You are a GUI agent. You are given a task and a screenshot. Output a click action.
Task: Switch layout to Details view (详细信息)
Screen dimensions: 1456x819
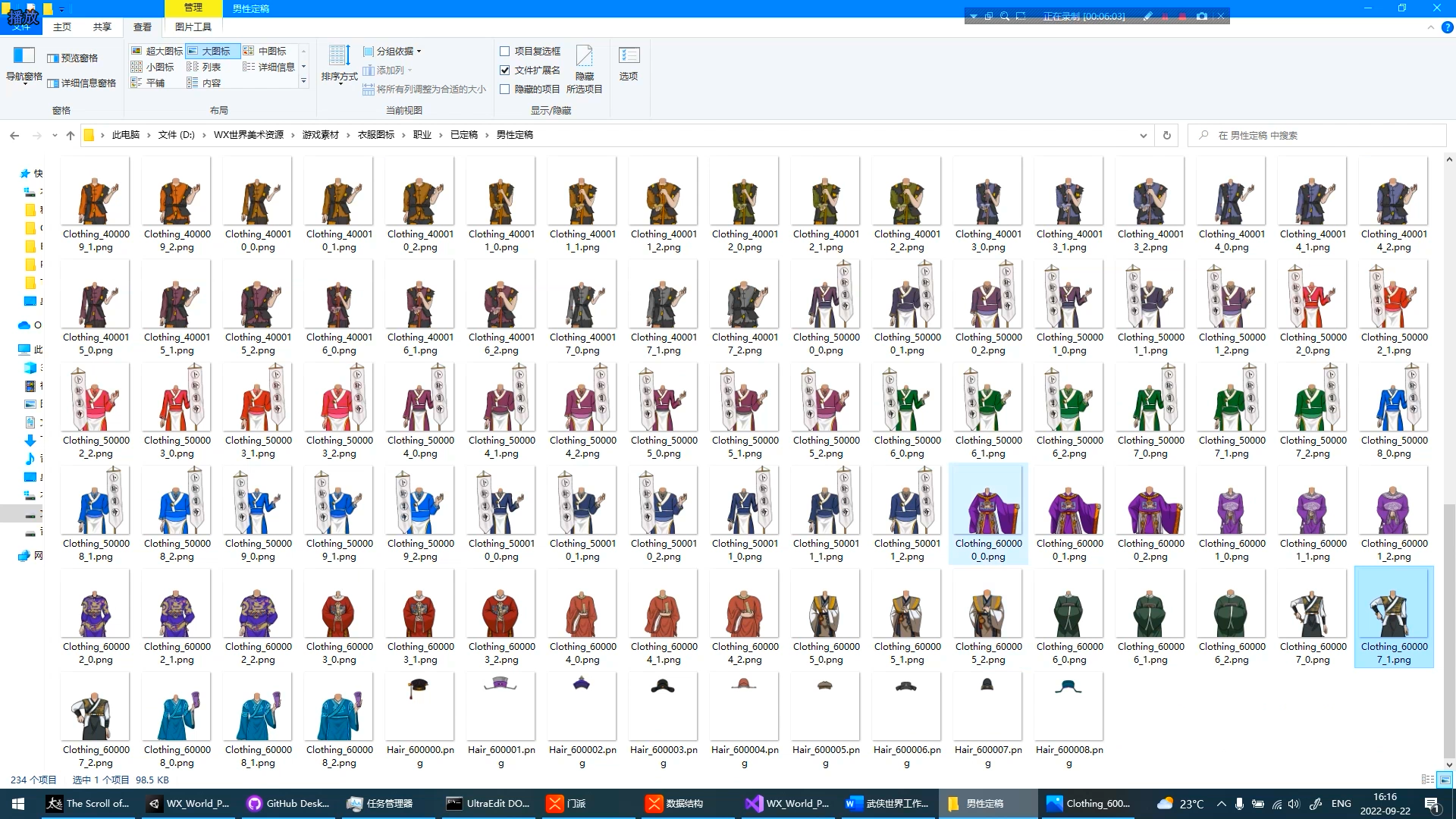click(x=269, y=67)
